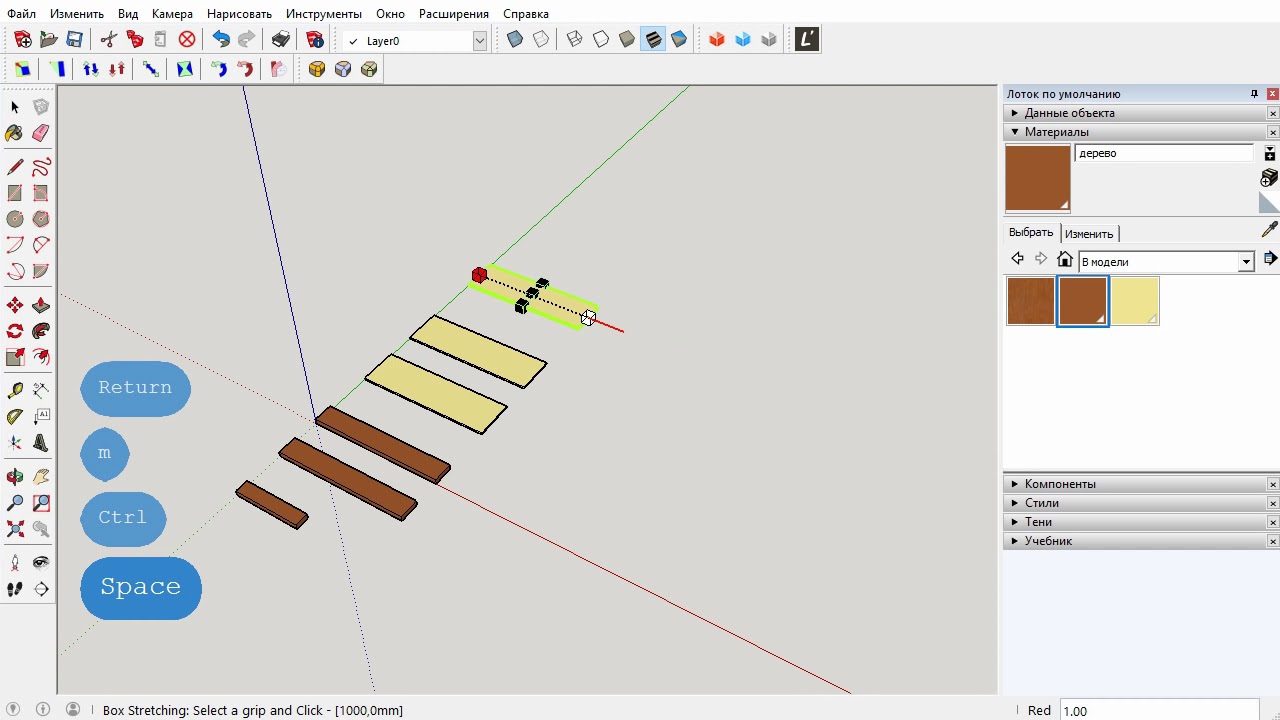Select the pale yellow material swatch

click(x=1134, y=301)
